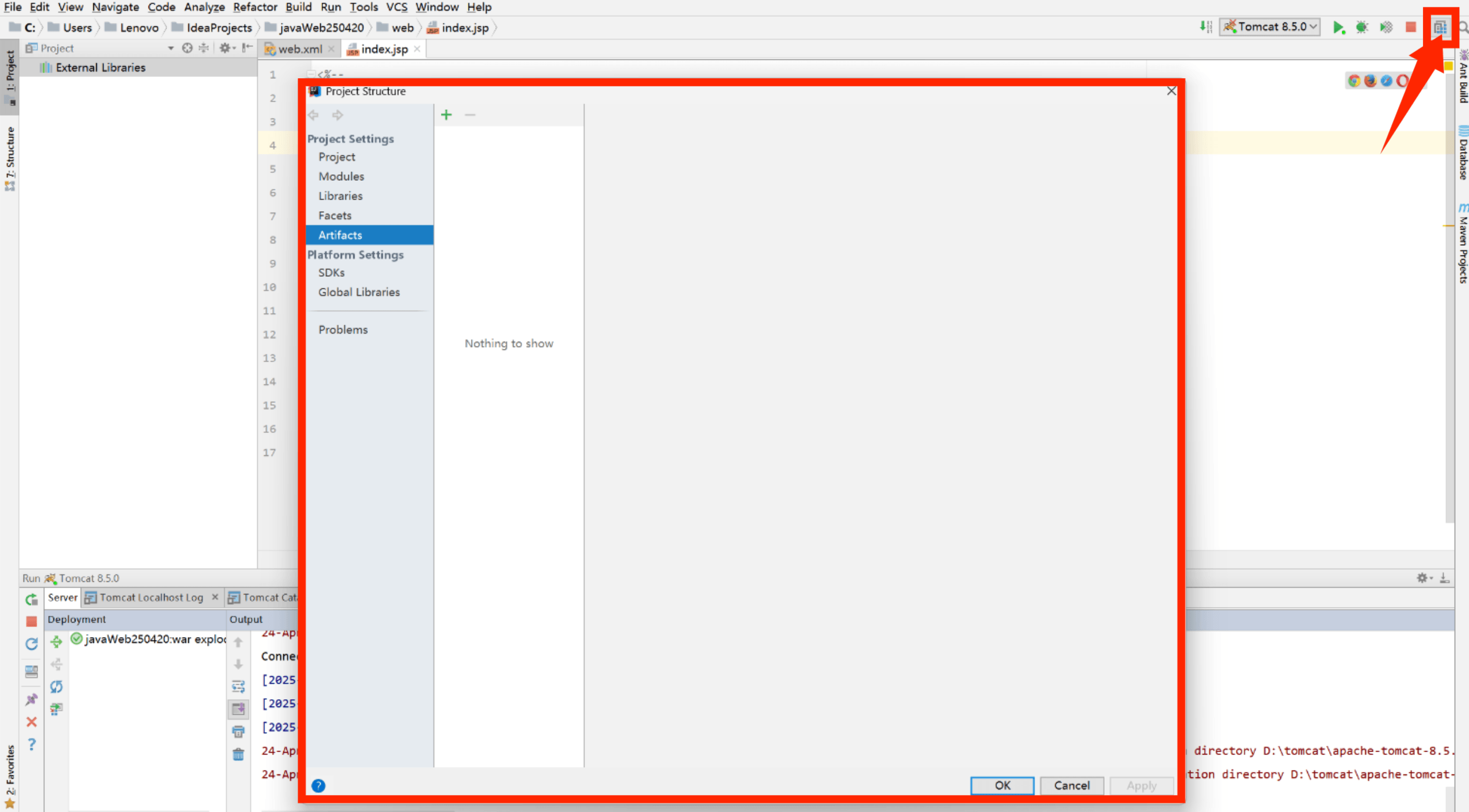Screen dimensions: 1469x812
Task: Click the help question mark in dialog
Action: tap(318, 786)
